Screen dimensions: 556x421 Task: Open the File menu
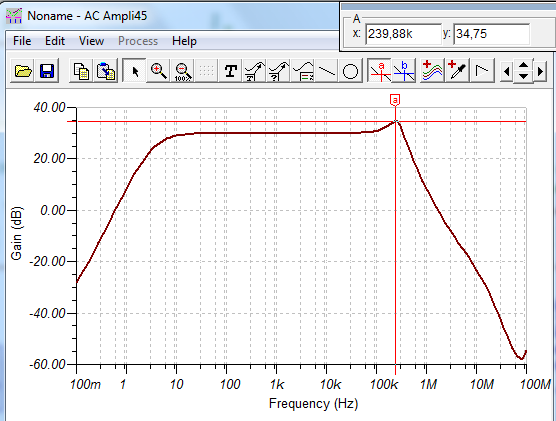(x=22, y=41)
